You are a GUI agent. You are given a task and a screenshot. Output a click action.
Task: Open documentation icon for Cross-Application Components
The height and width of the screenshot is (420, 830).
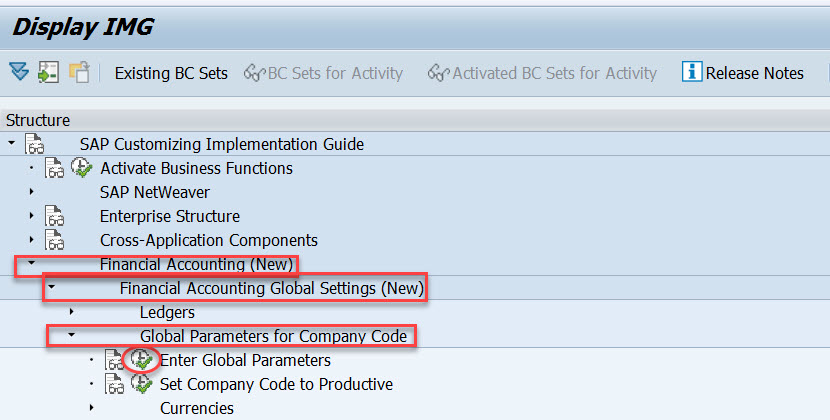click(54, 240)
